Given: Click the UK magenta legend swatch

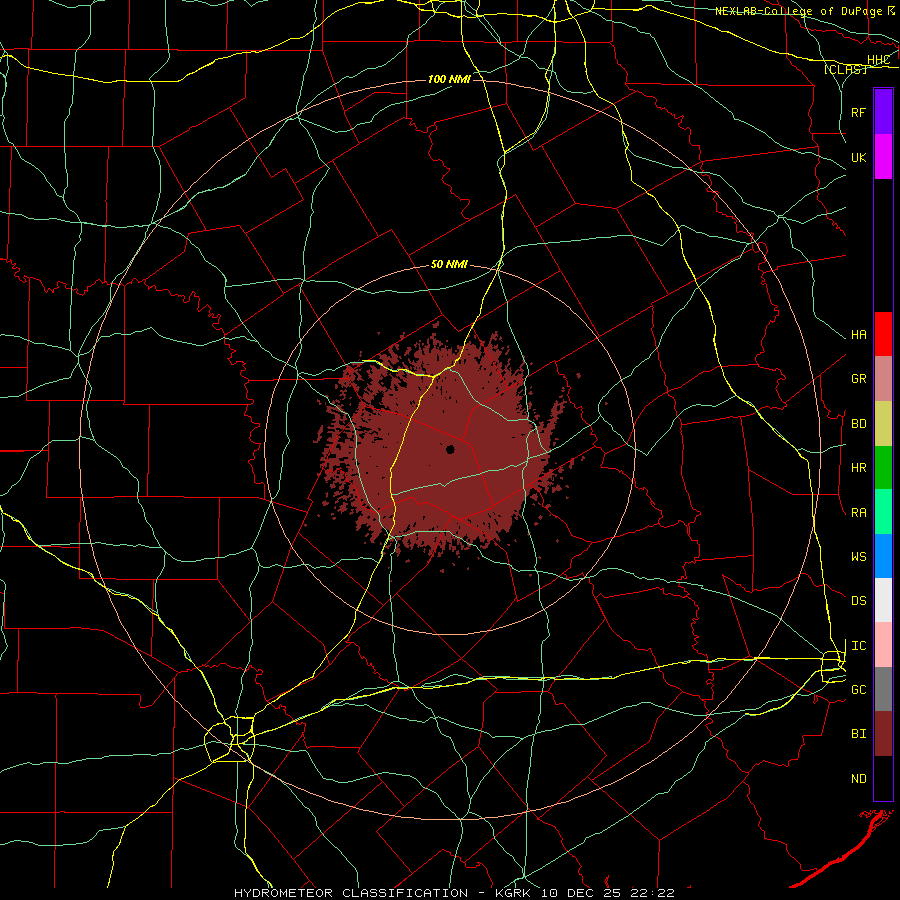Looking at the screenshot, I should pos(883,157).
